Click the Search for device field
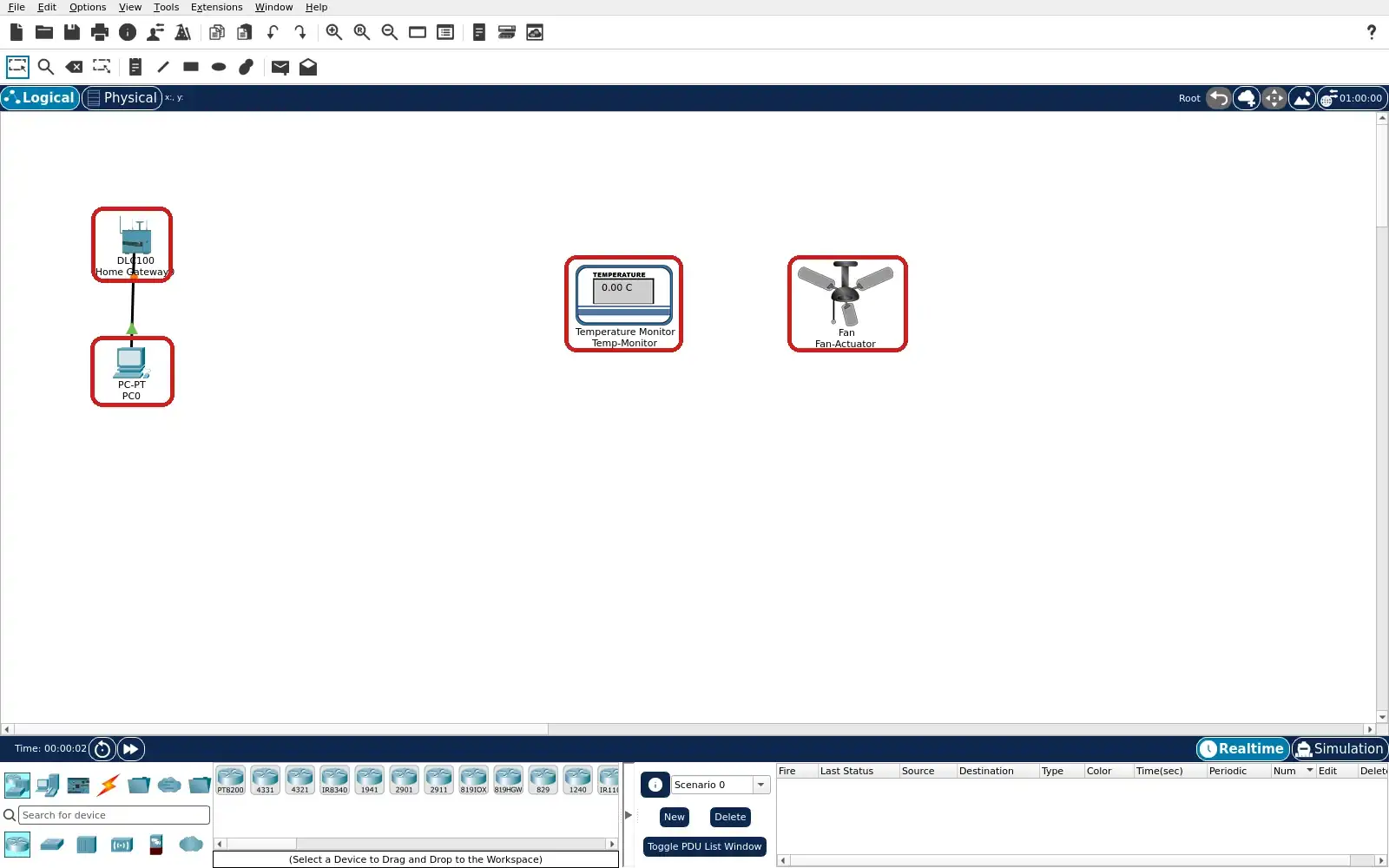The width and height of the screenshot is (1389, 868). click(114, 815)
